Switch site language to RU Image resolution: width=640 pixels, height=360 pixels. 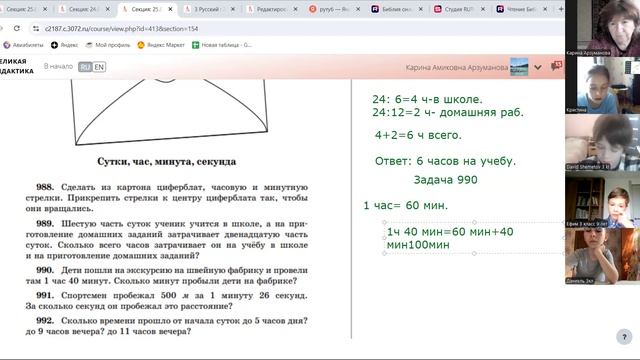(85, 67)
